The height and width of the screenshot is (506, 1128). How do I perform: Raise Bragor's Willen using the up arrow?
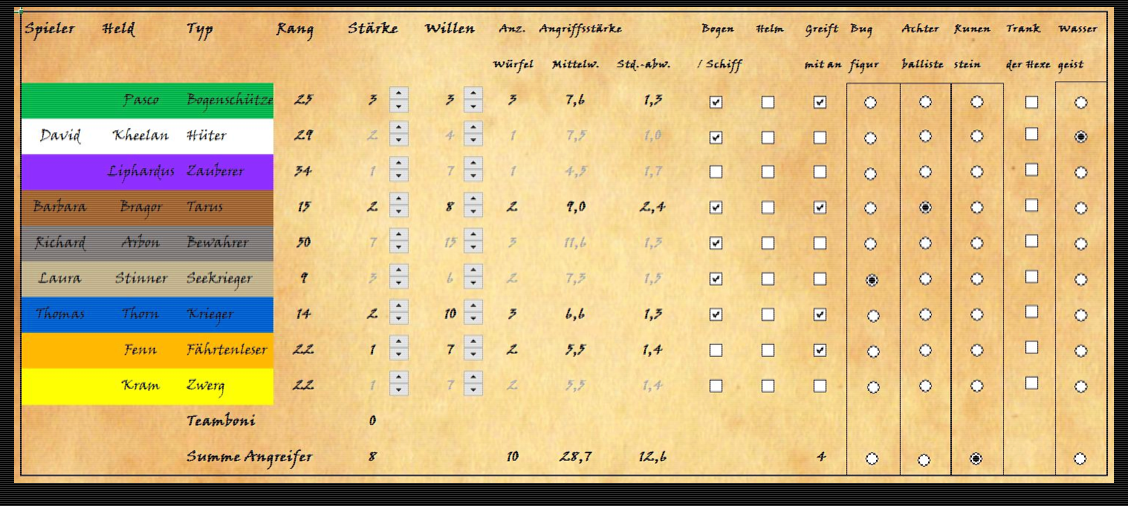pos(473,200)
